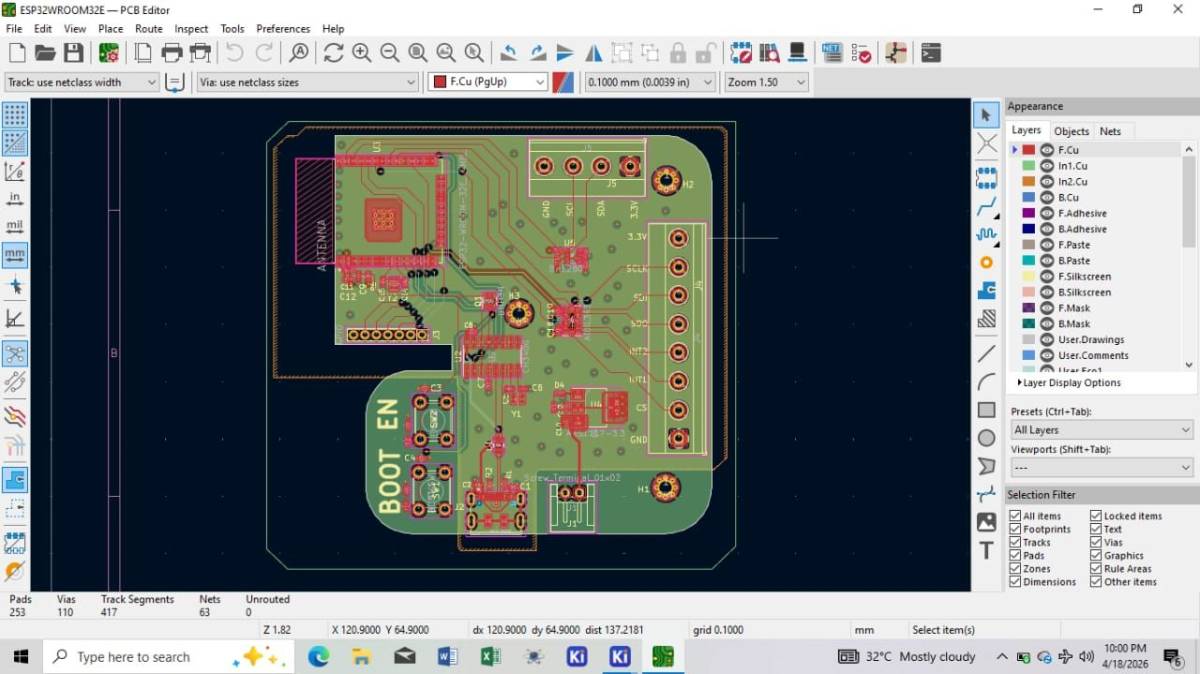Click the Print icon in toolbar
This screenshot has width=1200, height=674.
click(171, 52)
